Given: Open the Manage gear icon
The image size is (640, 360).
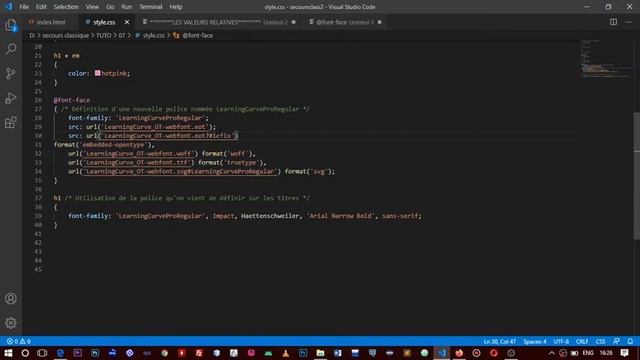Looking at the screenshot, I should click(x=11, y=323).
